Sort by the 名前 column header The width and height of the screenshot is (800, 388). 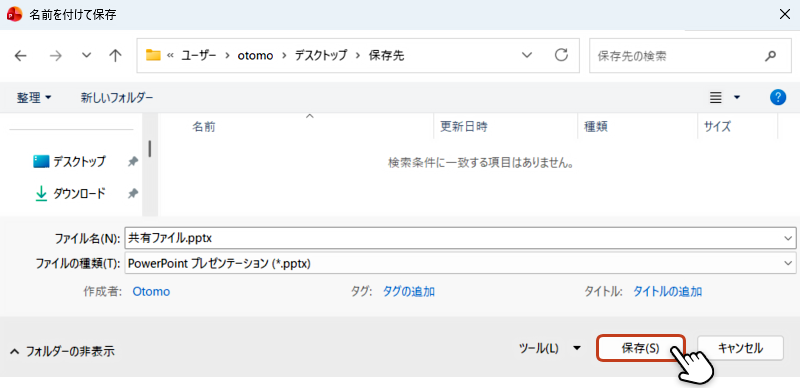point(204,127)
